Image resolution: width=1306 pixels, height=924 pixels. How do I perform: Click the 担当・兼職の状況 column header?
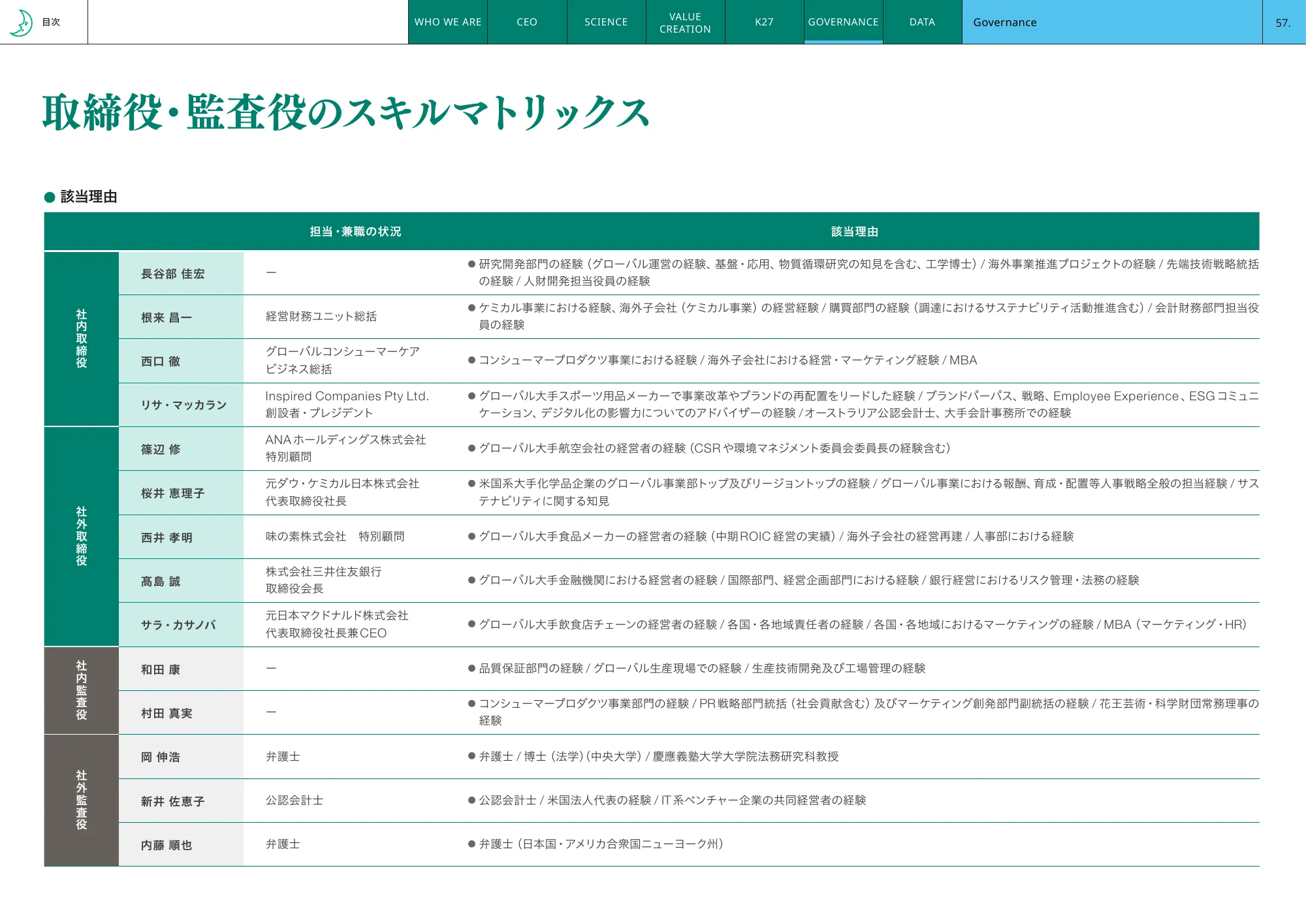[355, 231]
